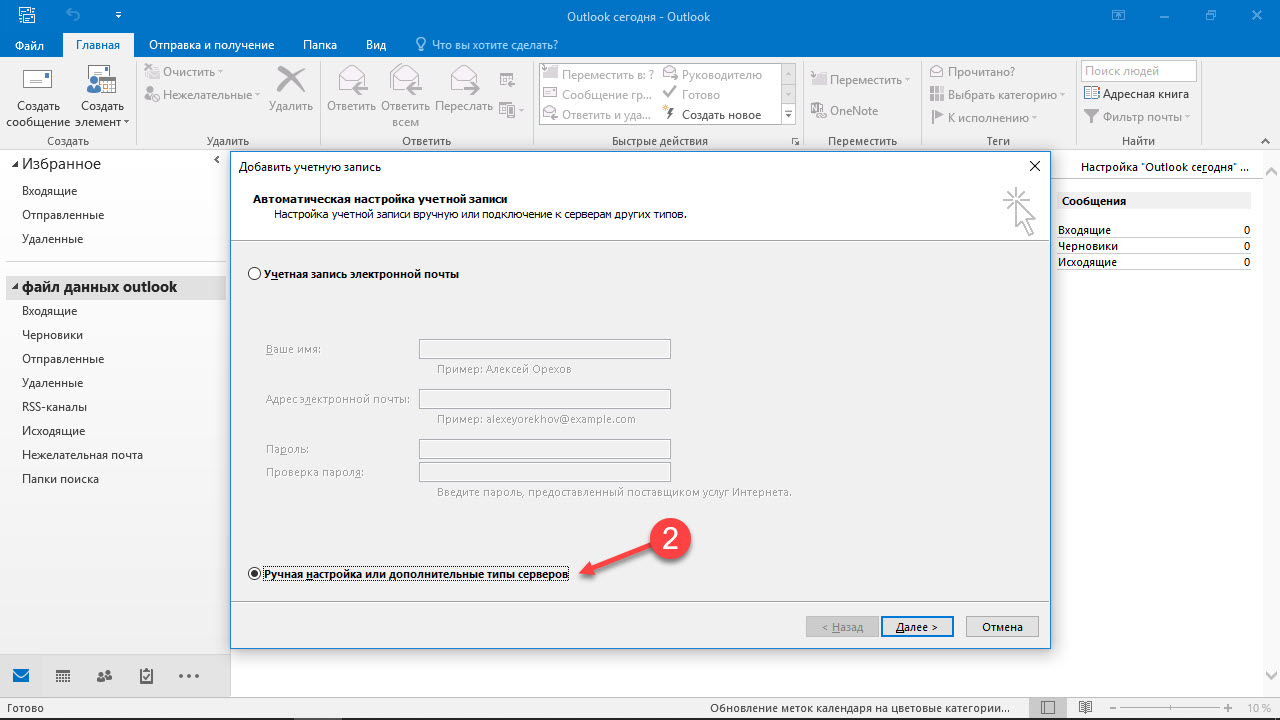Screen dimensions: 1280x720
Task: Open the View (Вид) tab
Action: (376, 45)
